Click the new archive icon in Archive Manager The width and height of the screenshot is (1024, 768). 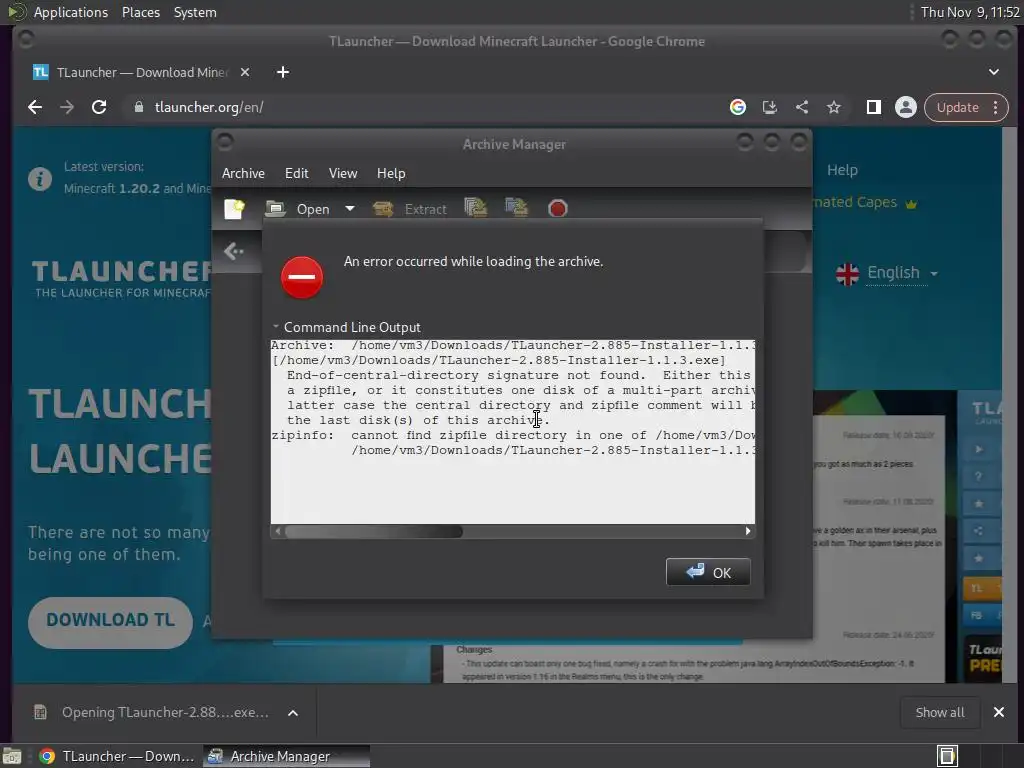point(234,209)
